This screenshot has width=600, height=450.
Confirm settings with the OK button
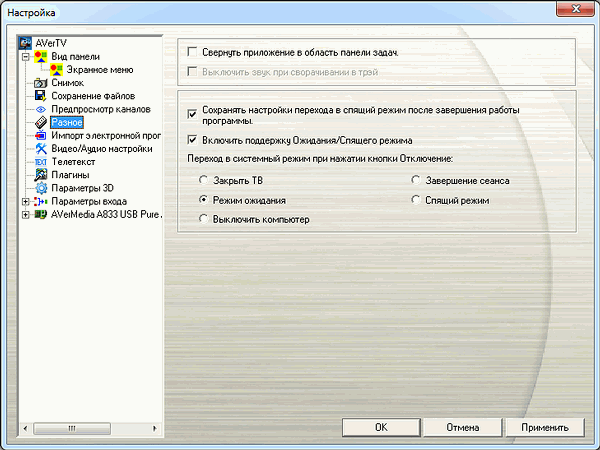pyautogui.click(x=381, y=427)
